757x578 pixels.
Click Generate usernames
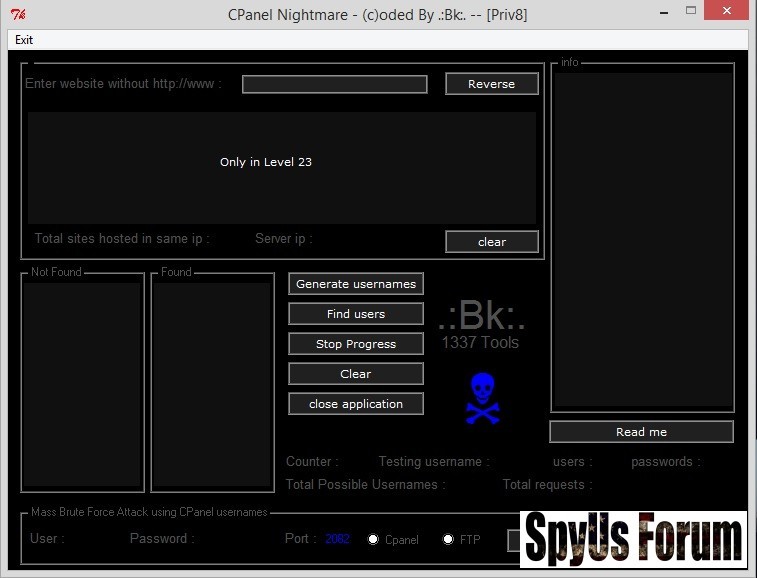[356, 284]
